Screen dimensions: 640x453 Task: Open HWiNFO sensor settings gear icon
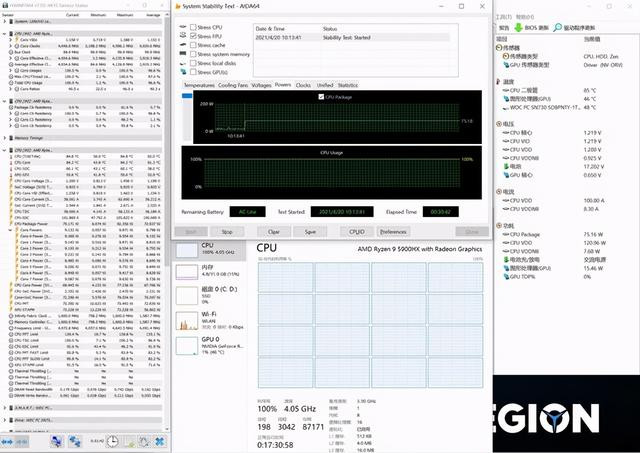click(144, 442)
